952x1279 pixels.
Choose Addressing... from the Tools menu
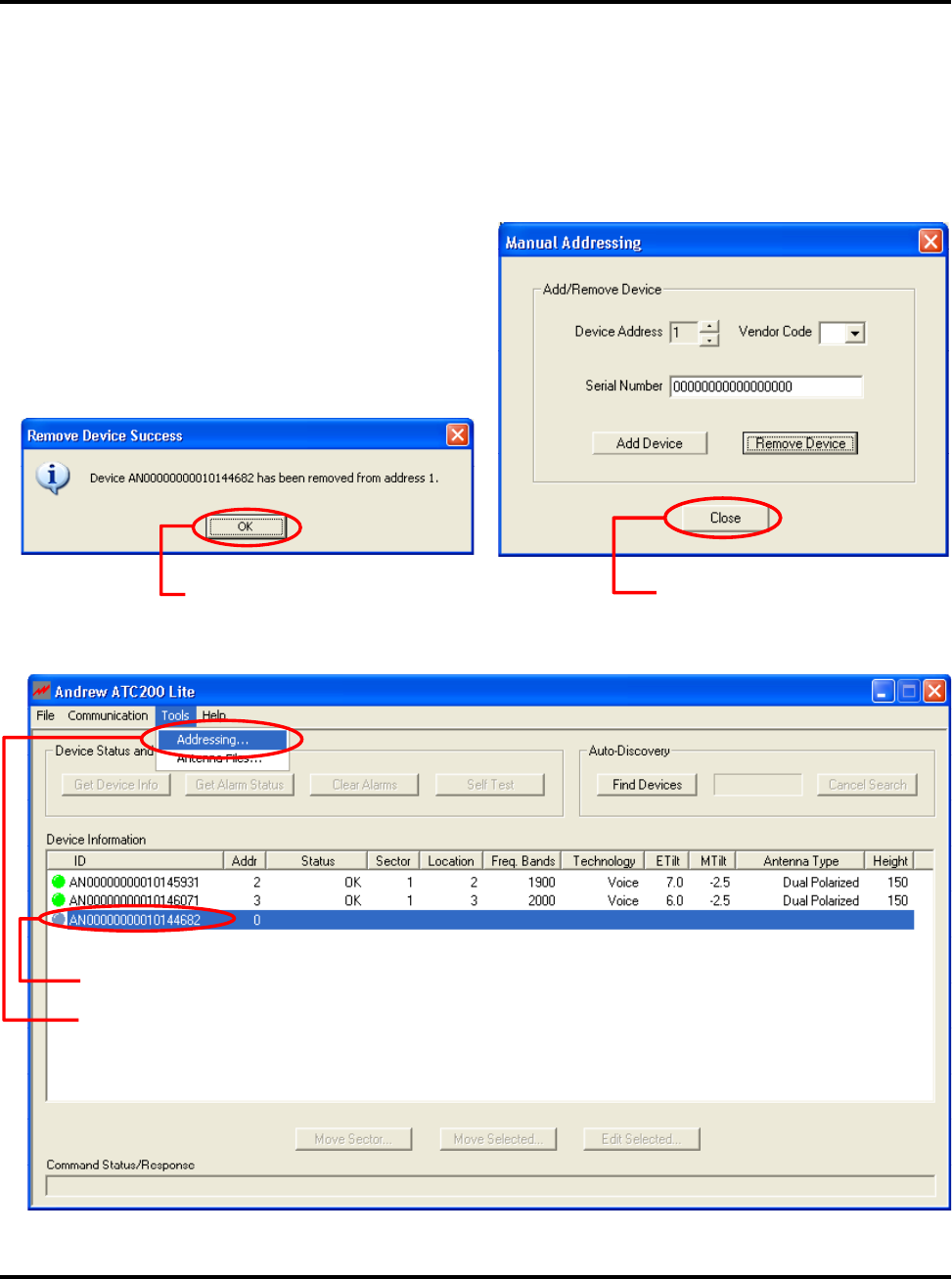(221, 740)
